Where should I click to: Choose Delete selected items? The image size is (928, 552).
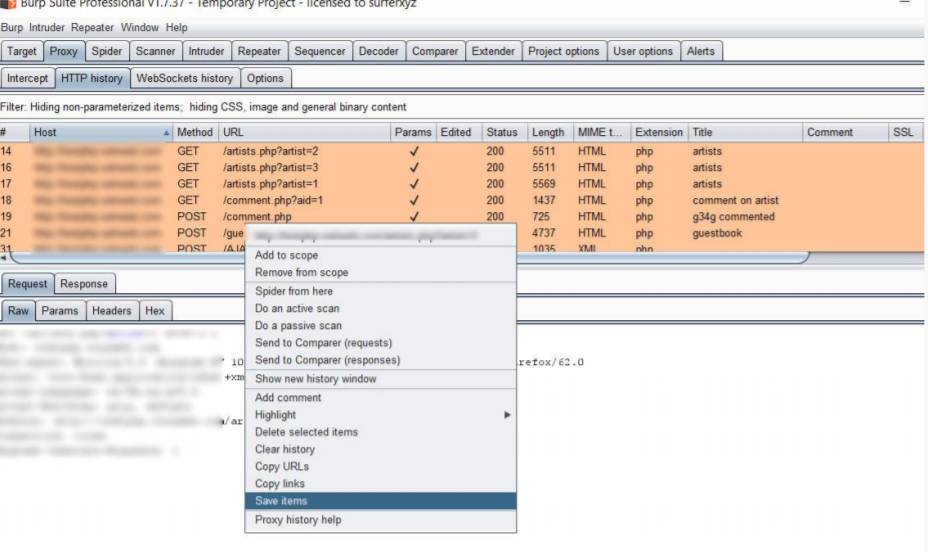pyautogui.click(x=381, y=432)
